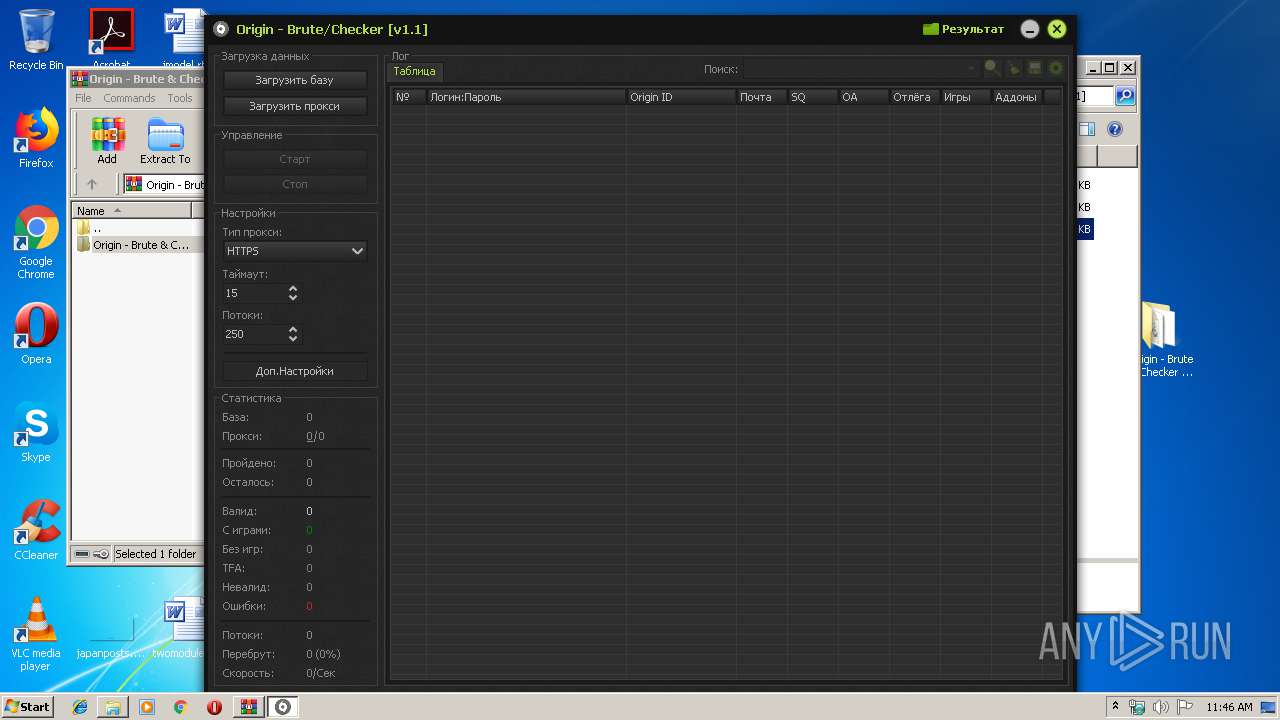The width and height of the screenshot is (1280, 720).
Task: Open the file explorer taskbar icon
Action: point(113,707)
